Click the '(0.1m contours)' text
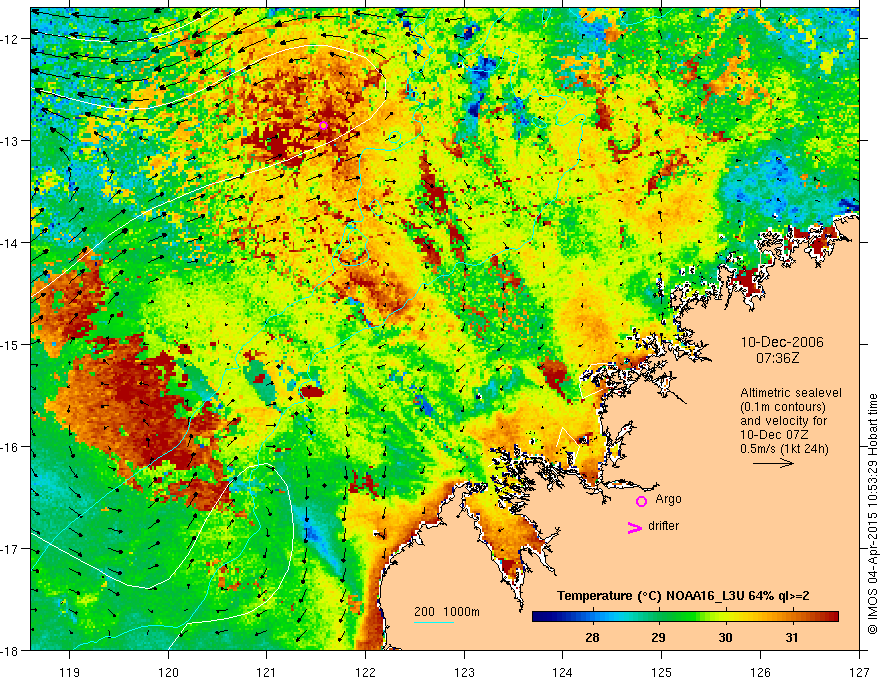The image size is (880, 680). click(783, 407)
